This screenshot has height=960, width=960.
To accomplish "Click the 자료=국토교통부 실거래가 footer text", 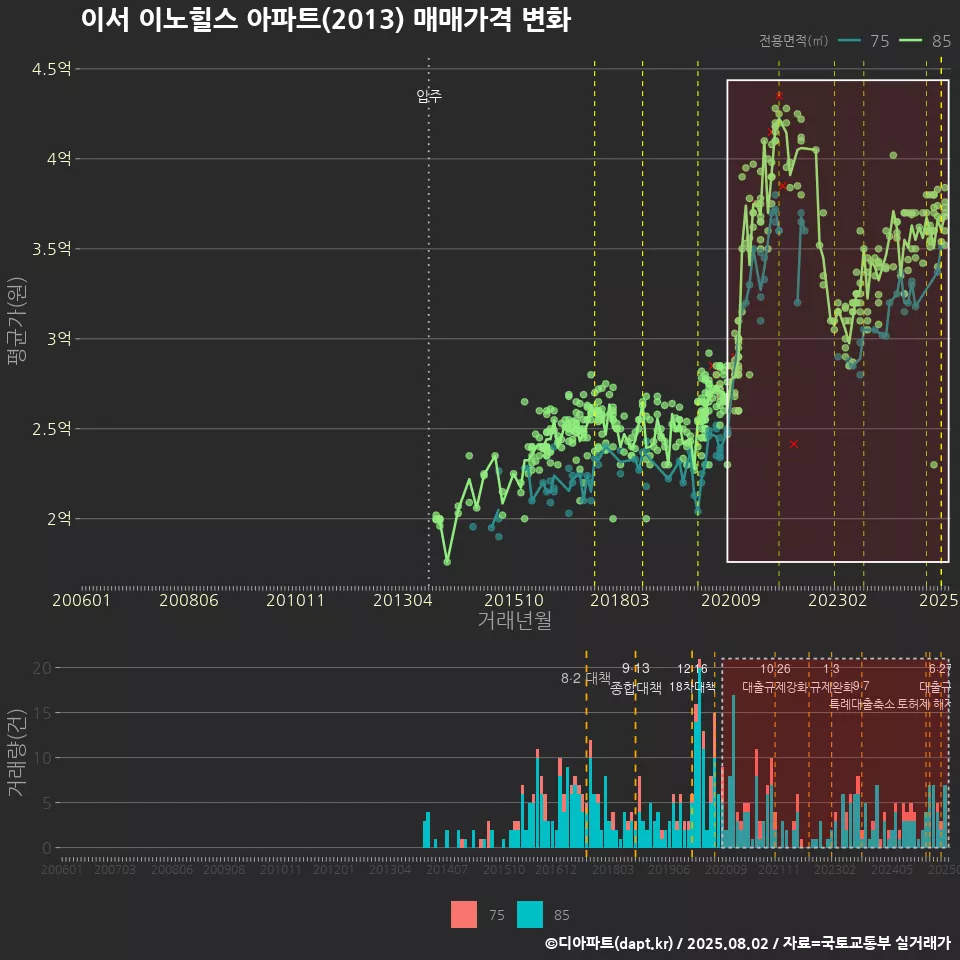I will (866, 943).
